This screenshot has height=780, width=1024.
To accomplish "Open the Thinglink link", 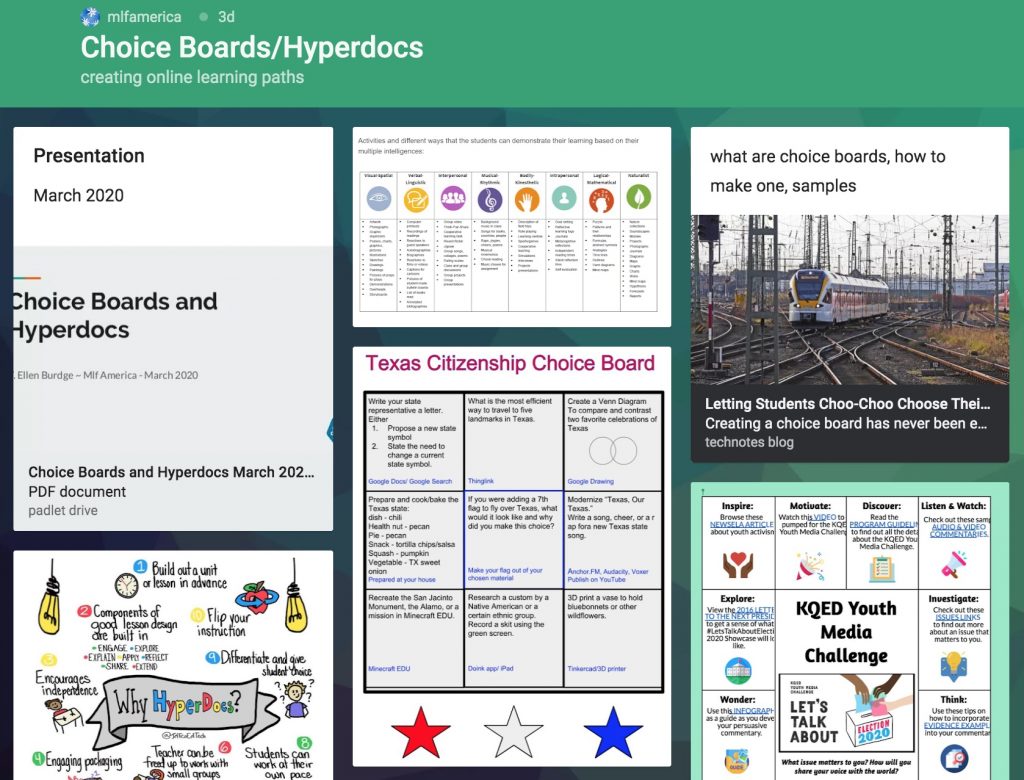I will tap(481, 481).
